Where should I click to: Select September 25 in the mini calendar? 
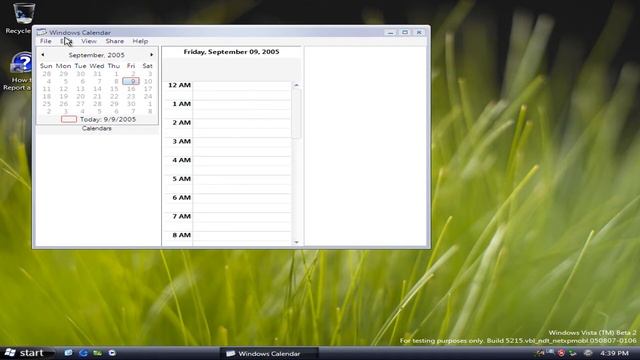(x=47, y=104)
